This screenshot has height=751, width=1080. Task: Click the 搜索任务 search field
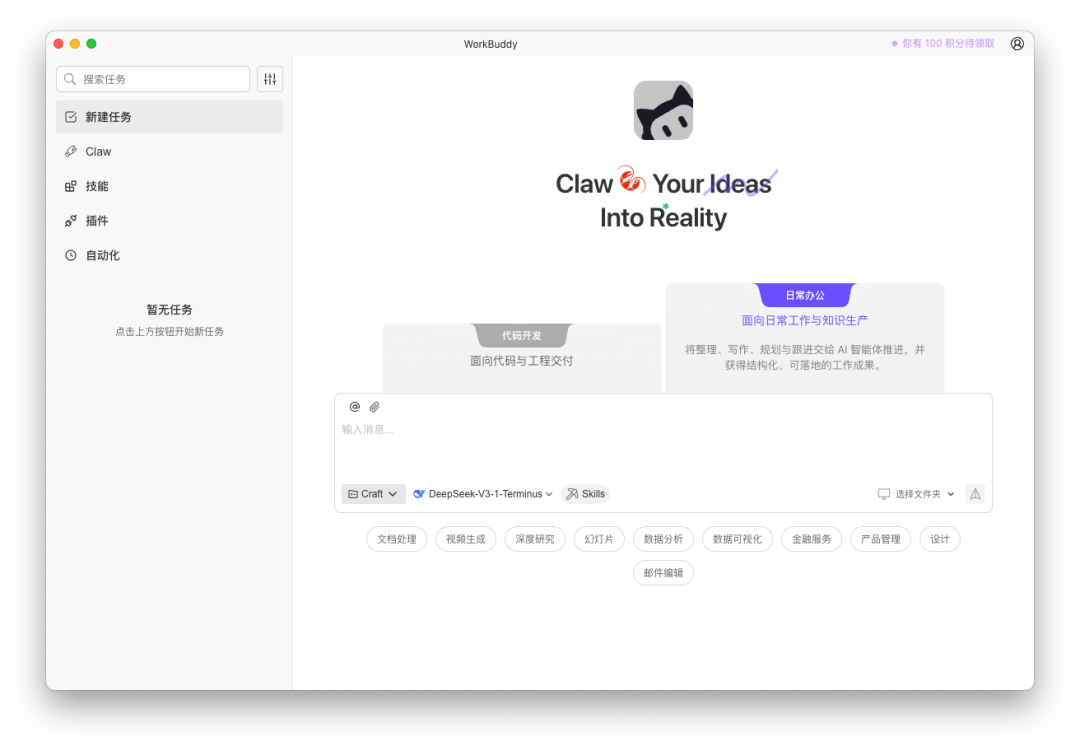[x=153, y=79]
